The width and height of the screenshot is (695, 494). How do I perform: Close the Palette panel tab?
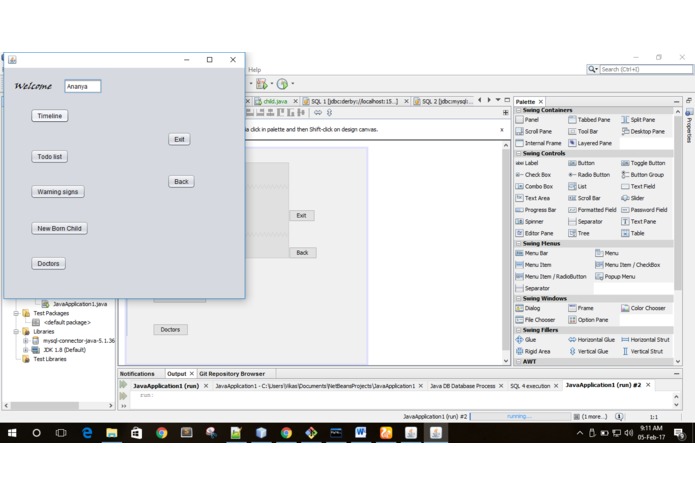point(541,101)
